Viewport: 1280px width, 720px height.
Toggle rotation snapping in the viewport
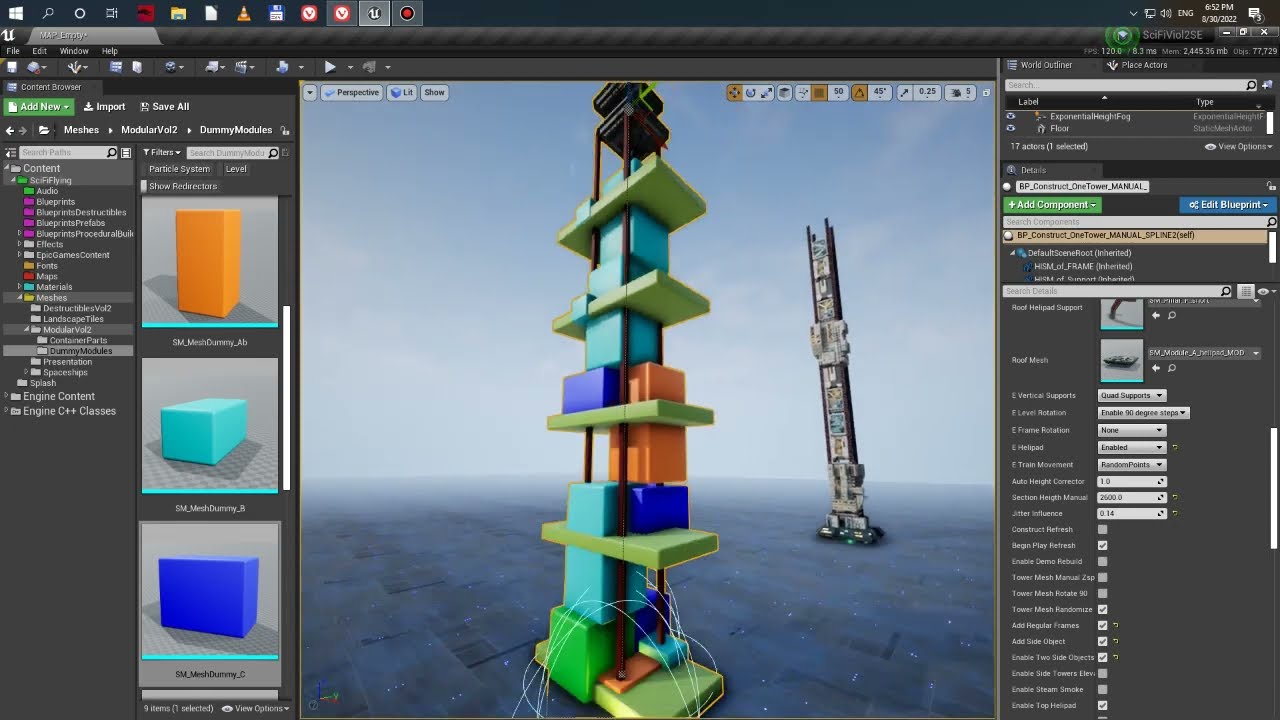(859, 92)
